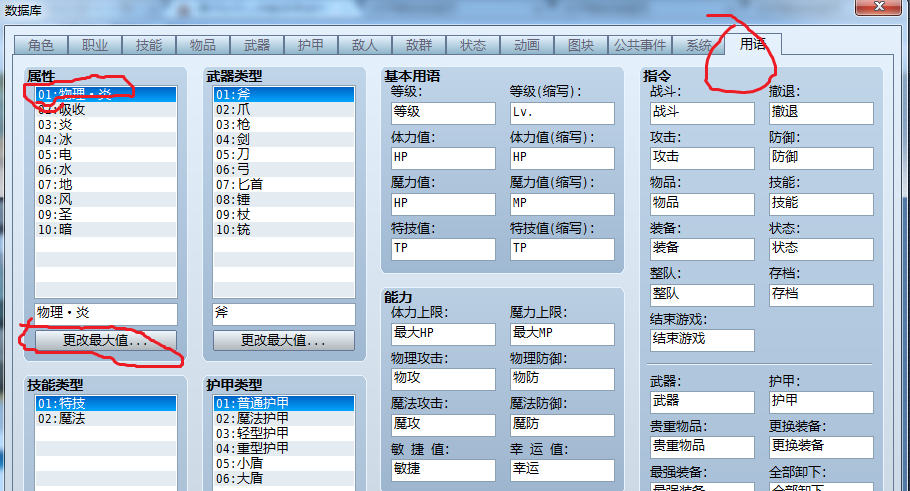
Task: Click the 等级(缩写) field containing Lv.
Action: [562, 113]
